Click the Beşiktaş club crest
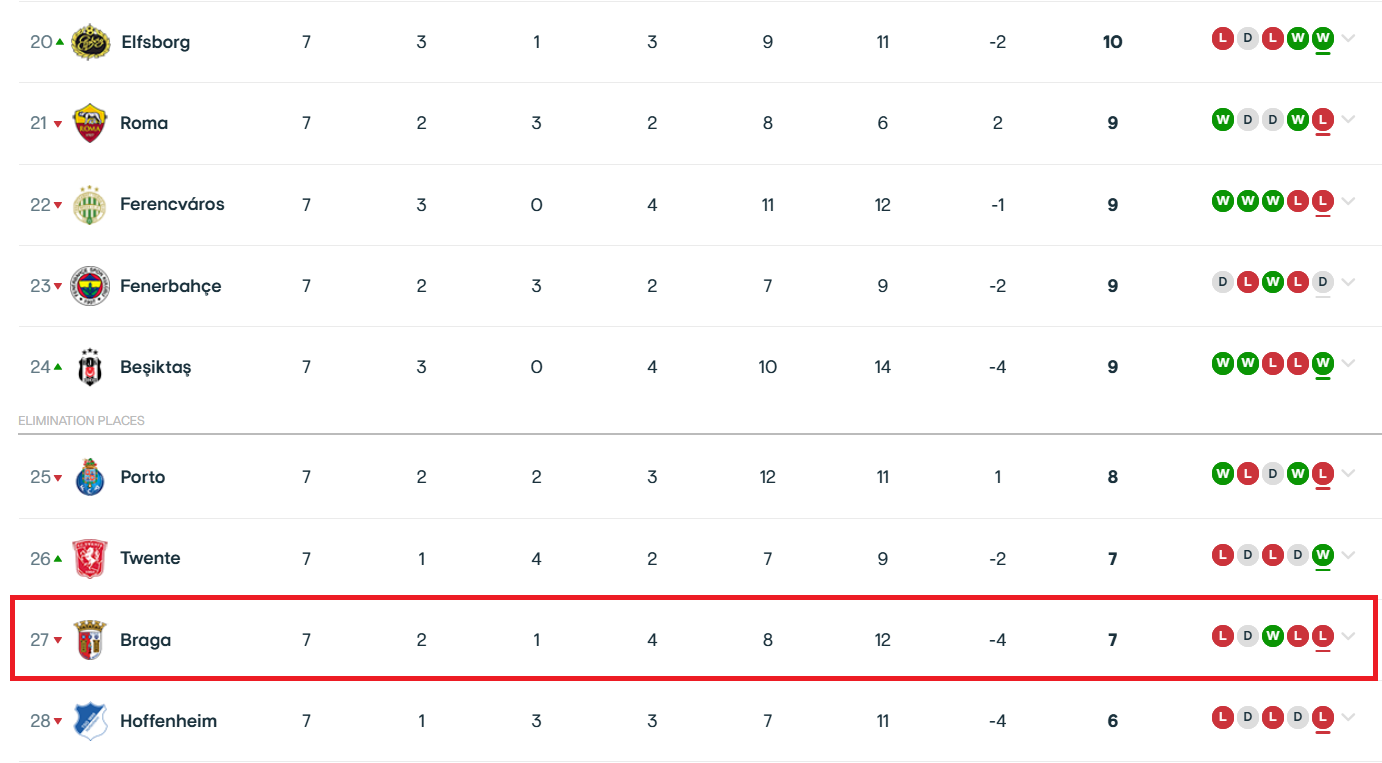This screenshot has width=1382, height=763. tap(89, 367)
